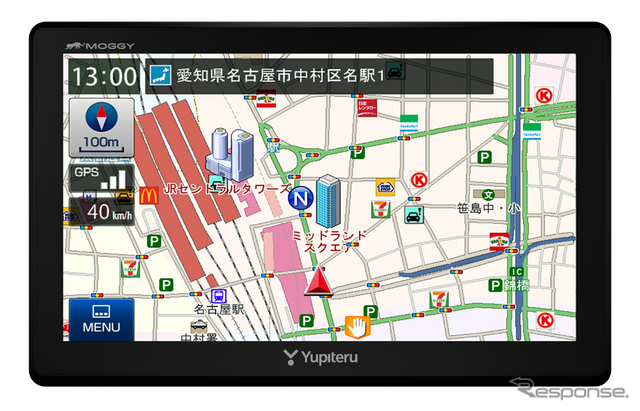Tap the GPS signal strength indicator

pyautogui.click(x=101, y=178)
